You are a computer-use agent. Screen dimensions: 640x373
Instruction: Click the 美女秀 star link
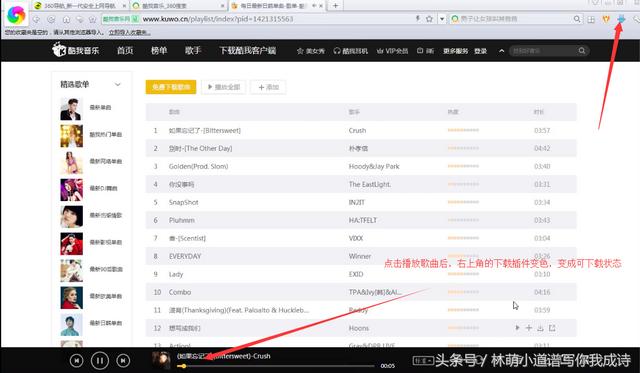point(311,51)
